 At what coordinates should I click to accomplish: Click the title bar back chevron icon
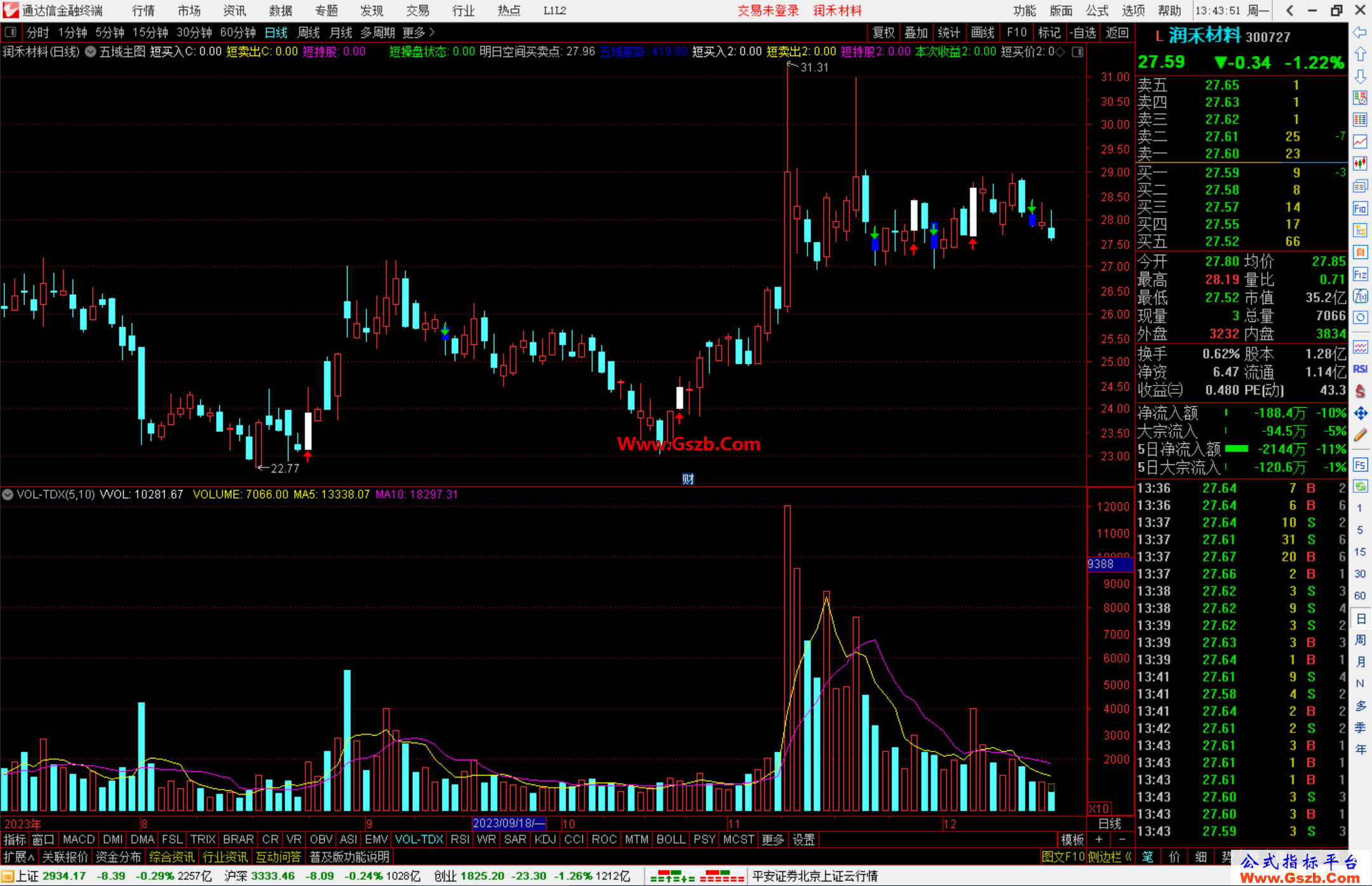pos(1289,10)
